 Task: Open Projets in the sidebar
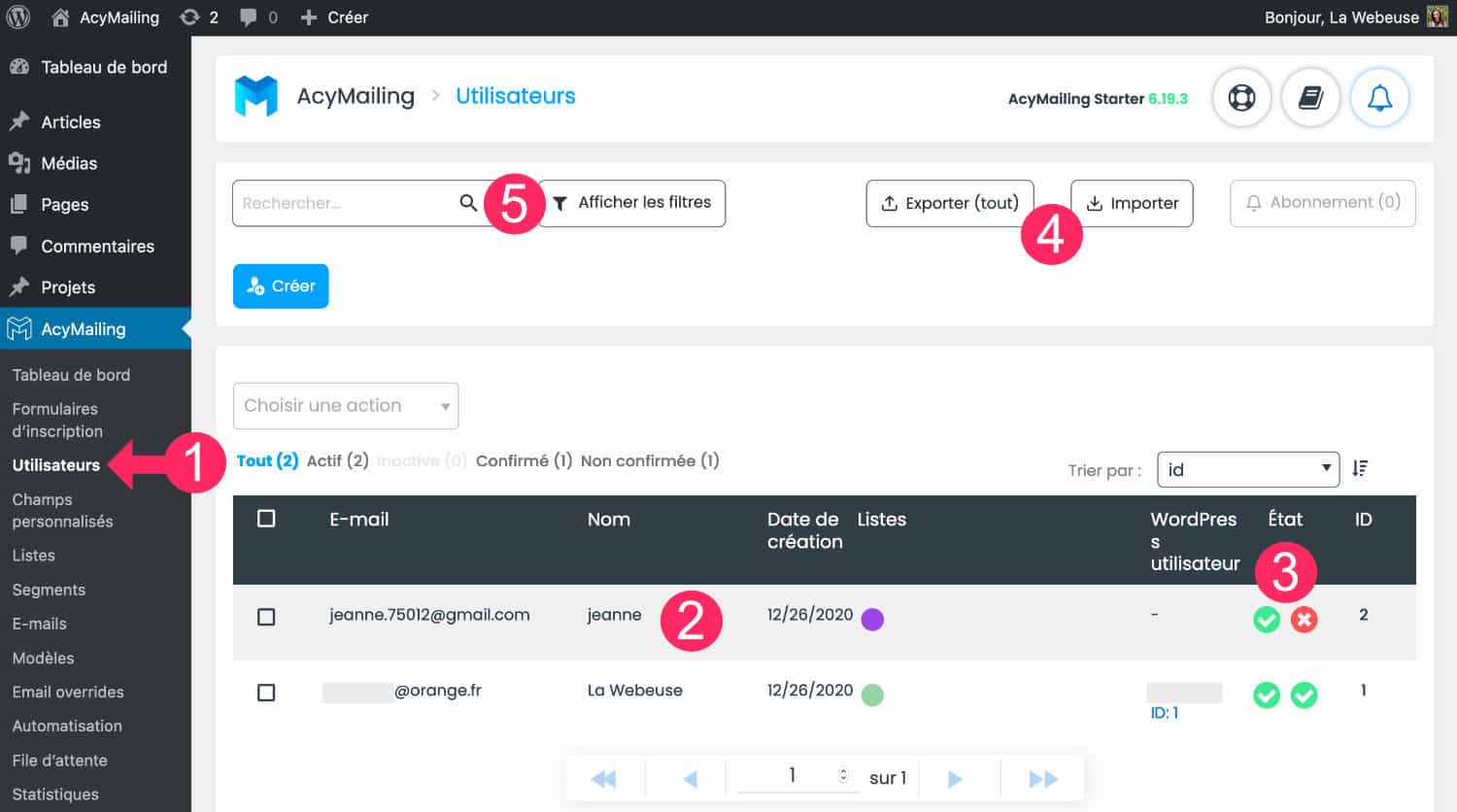(95, 288)
